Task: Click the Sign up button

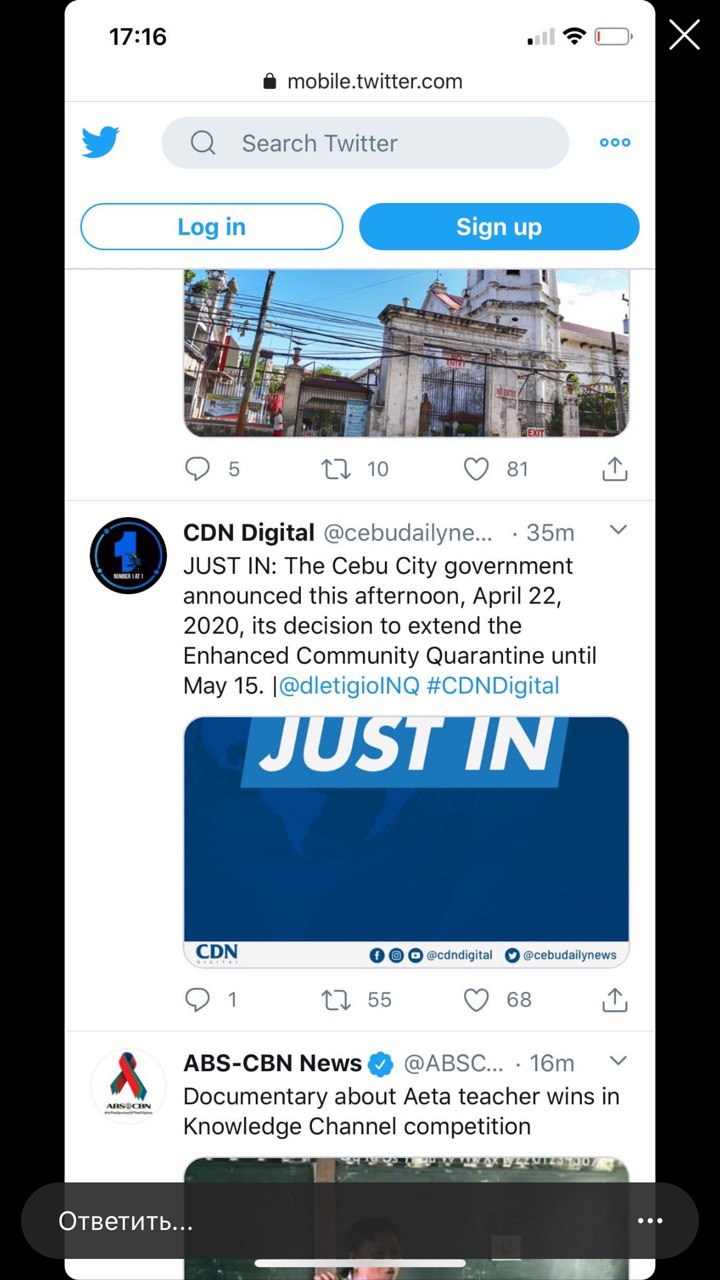Action: (x=499, y=227)
